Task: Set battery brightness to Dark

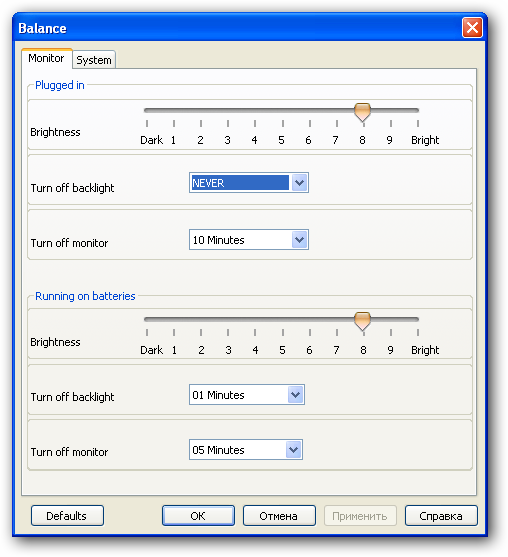Action: [147, 319]
